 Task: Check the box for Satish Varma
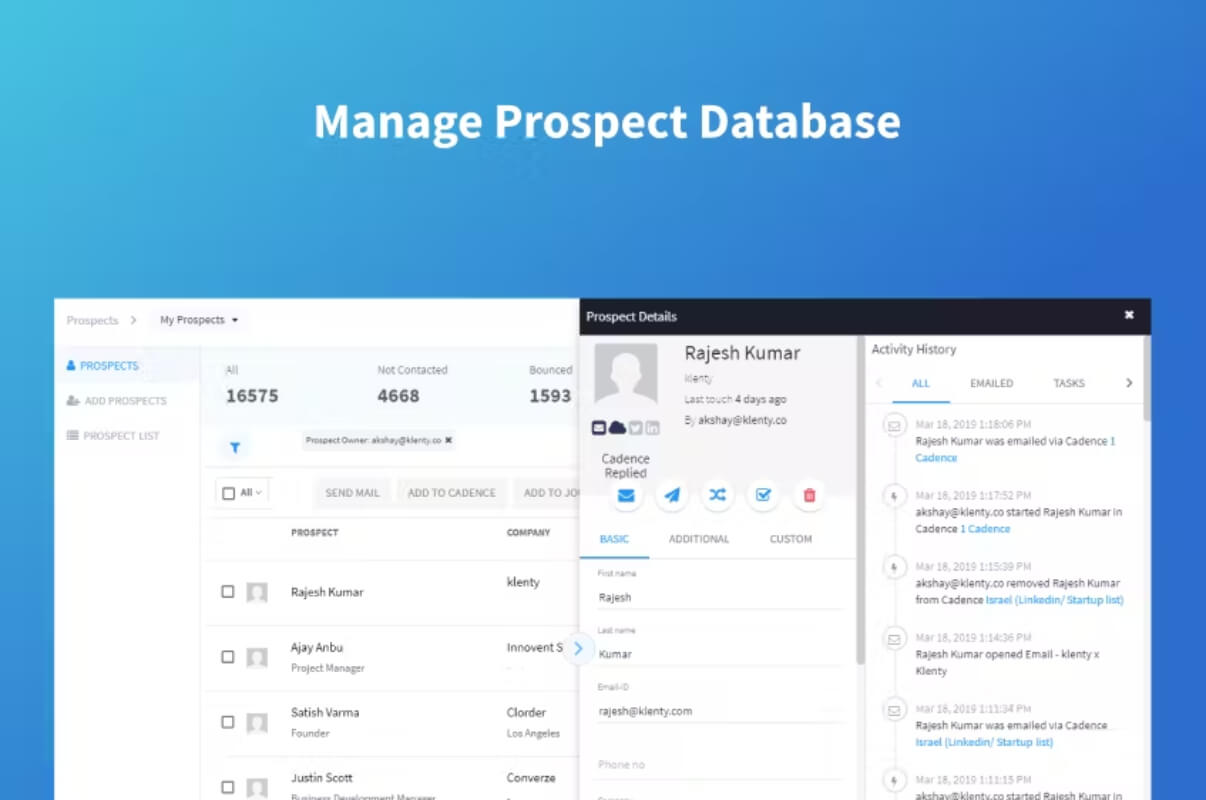point(228,722)
